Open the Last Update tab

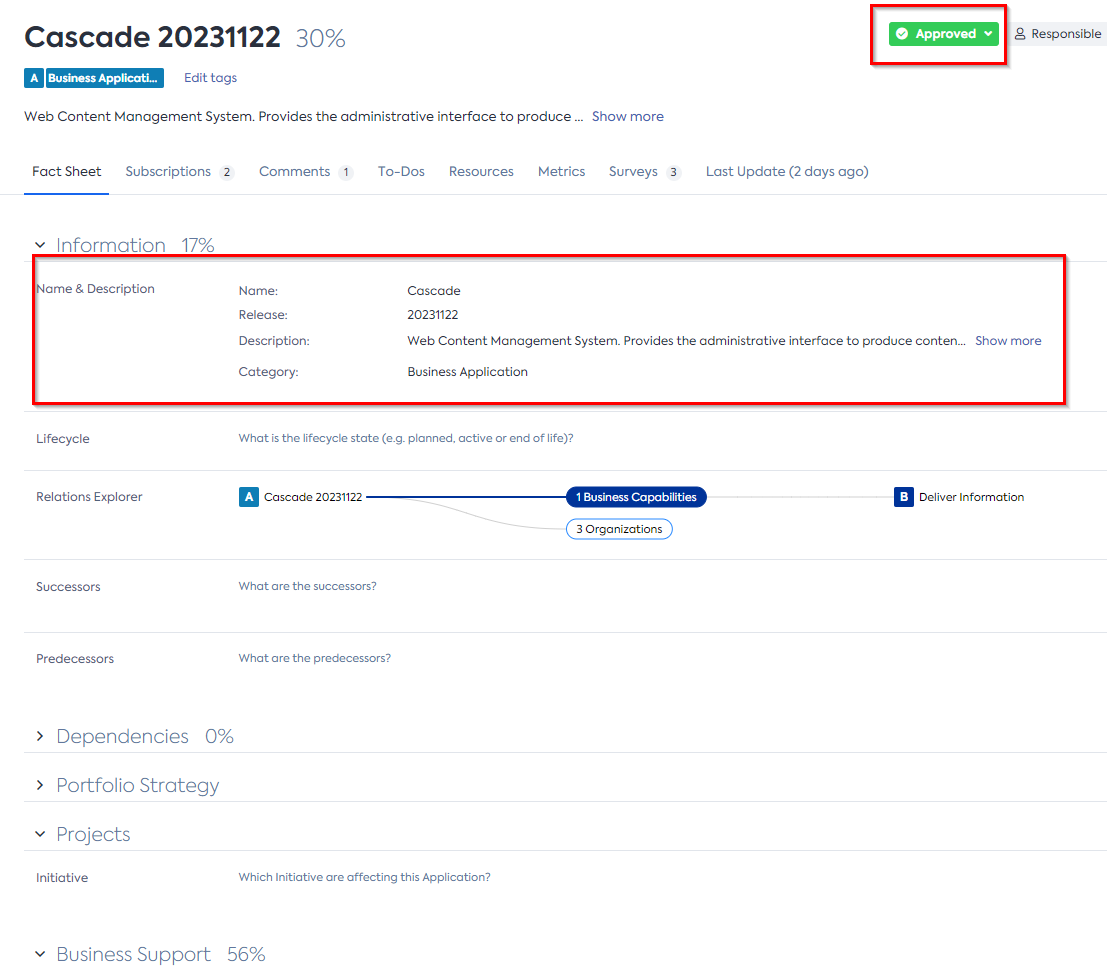(x=787, y=172)
